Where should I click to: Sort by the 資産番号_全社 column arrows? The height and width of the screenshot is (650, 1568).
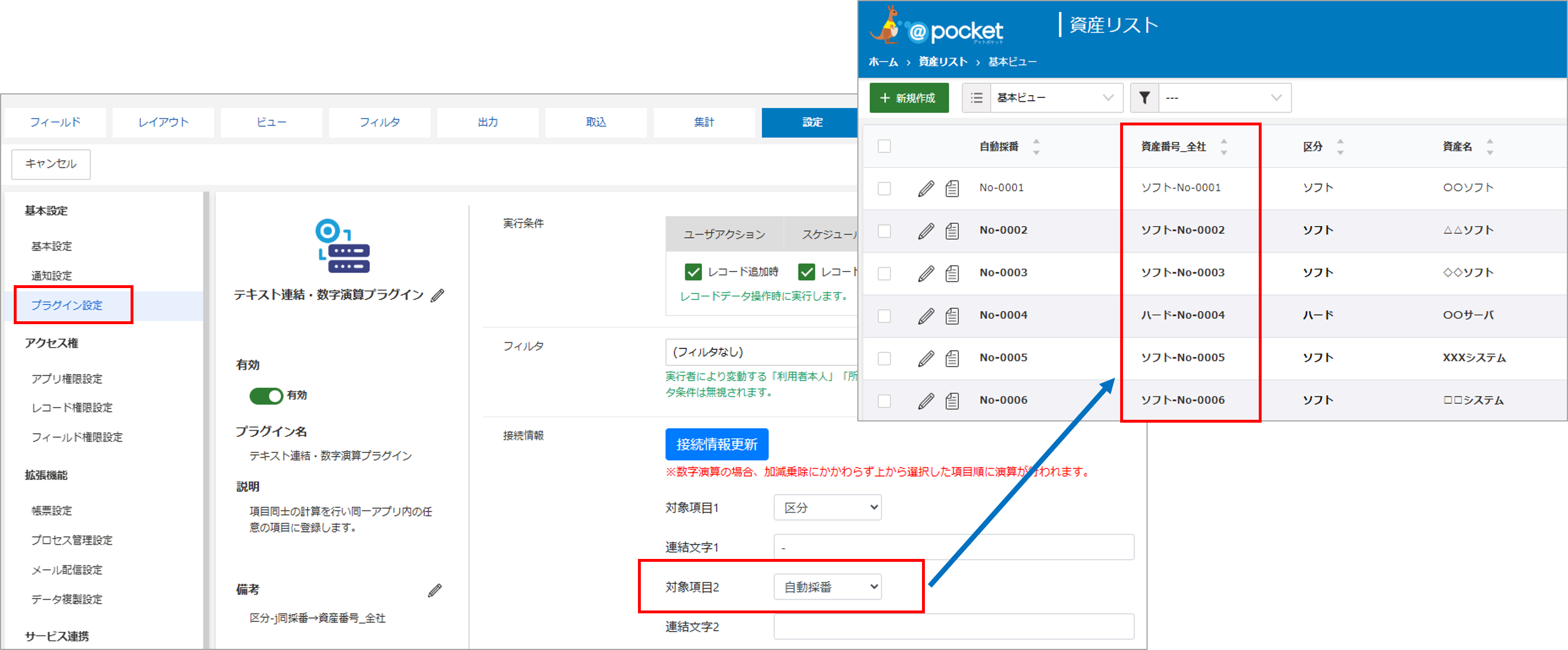[1223, 147]
